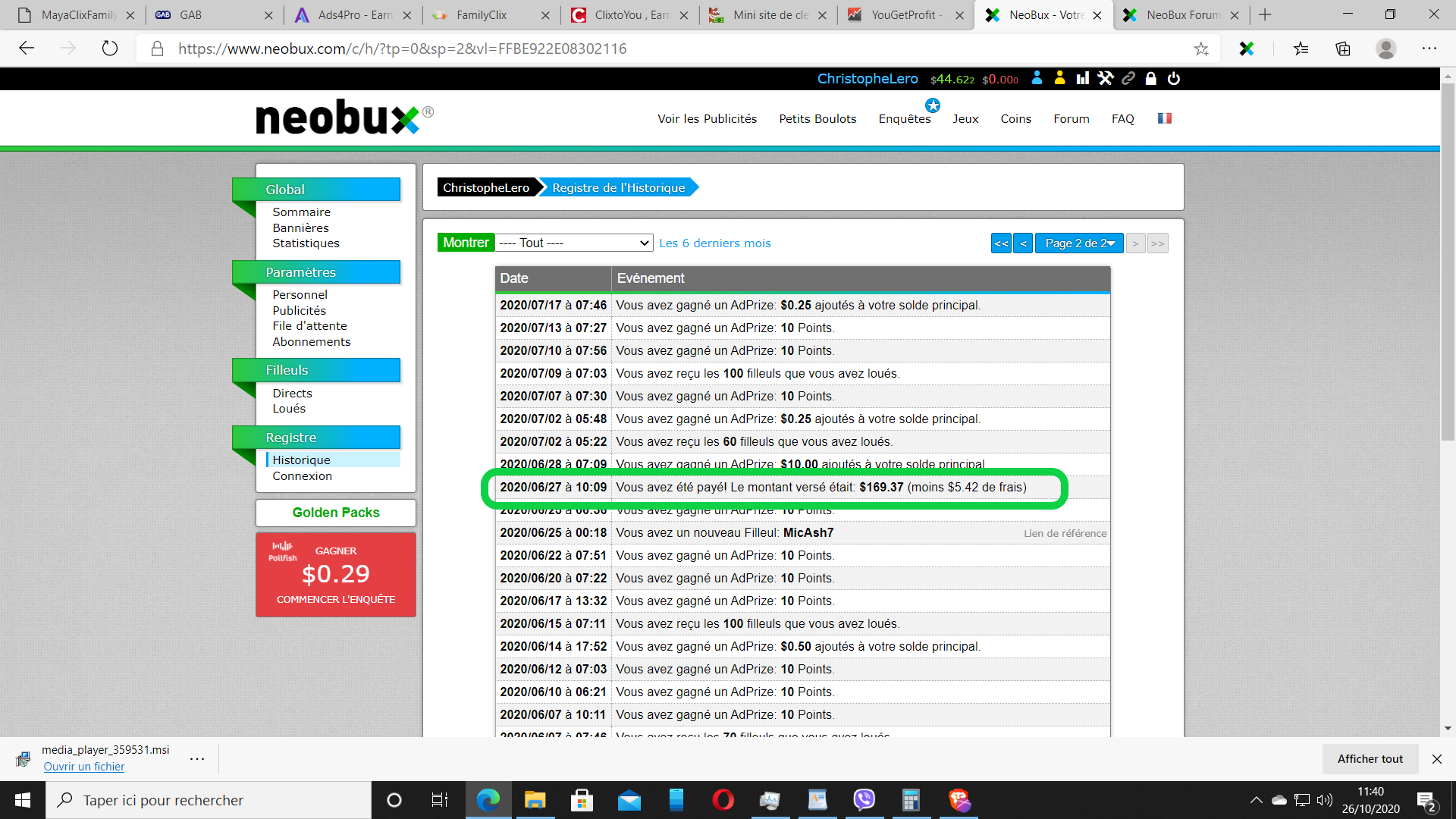Open Viber from the taskbar
Screen dimensions: 1456x819
coord(864,800)
